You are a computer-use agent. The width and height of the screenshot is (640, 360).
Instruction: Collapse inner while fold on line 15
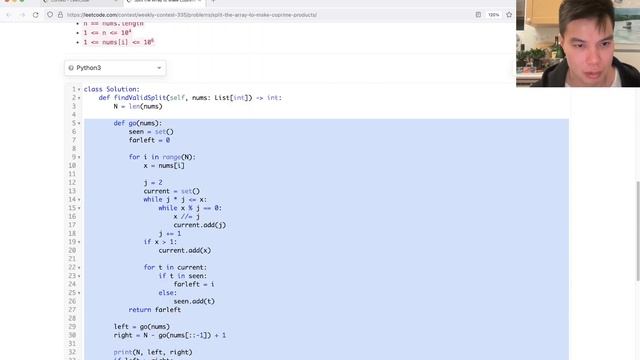tap(79, 208)
